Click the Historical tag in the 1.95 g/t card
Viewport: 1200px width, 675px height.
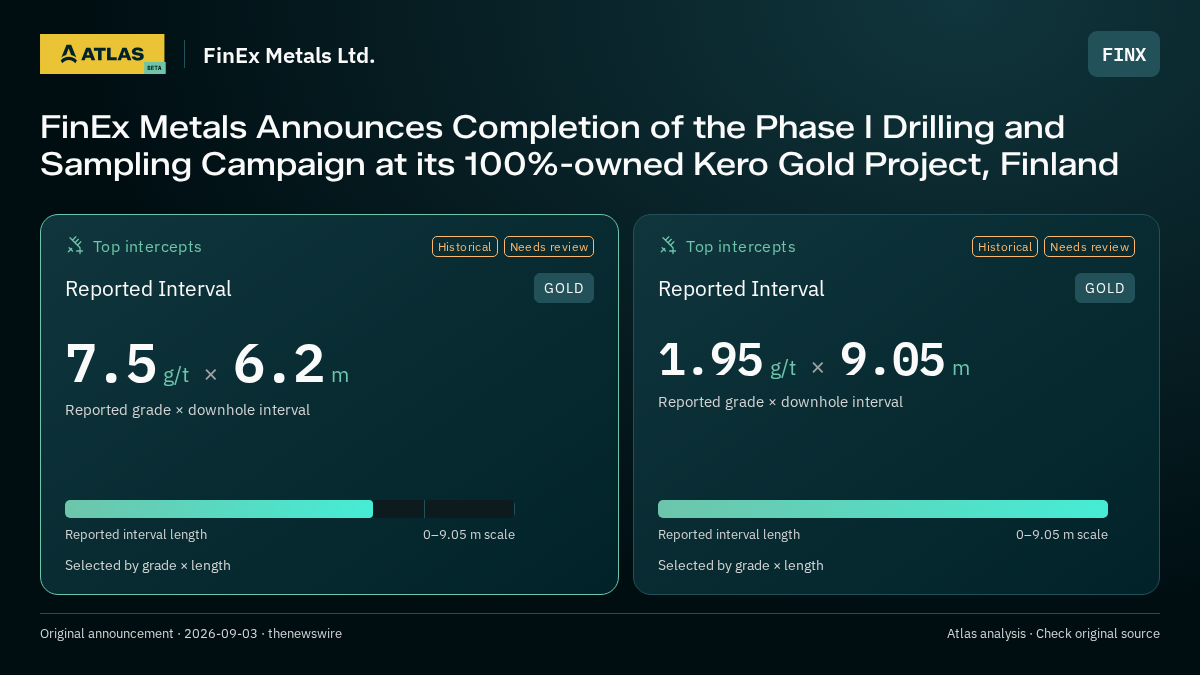tap(1005, 247)
